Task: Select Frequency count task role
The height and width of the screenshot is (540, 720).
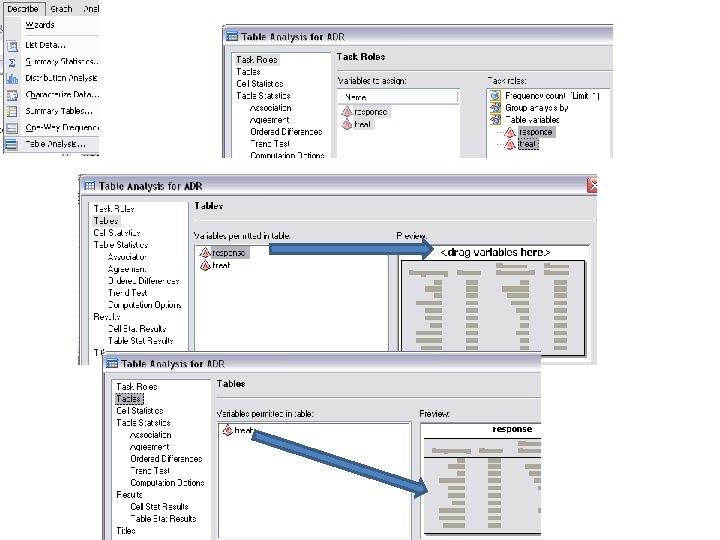Action: (552, 96)
